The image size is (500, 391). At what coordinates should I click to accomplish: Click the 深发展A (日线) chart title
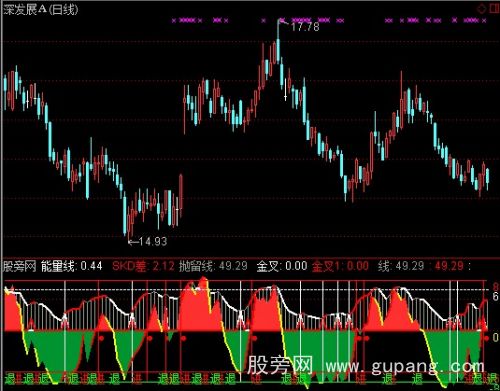click(41, 9)
